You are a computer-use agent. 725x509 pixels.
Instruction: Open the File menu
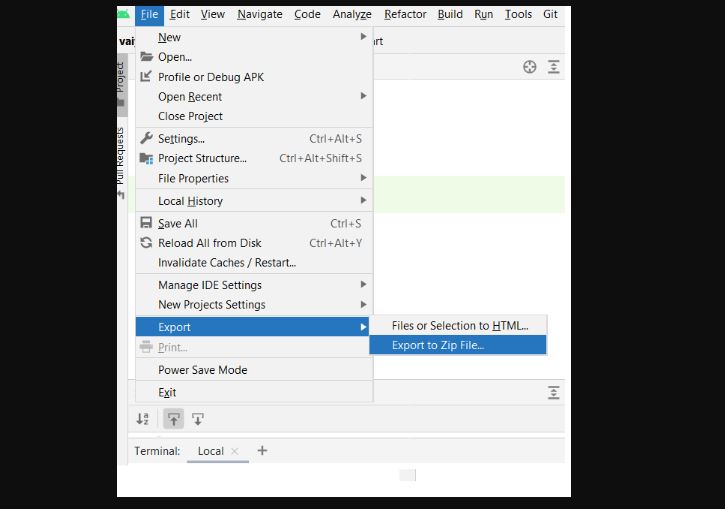coord(149,14)
